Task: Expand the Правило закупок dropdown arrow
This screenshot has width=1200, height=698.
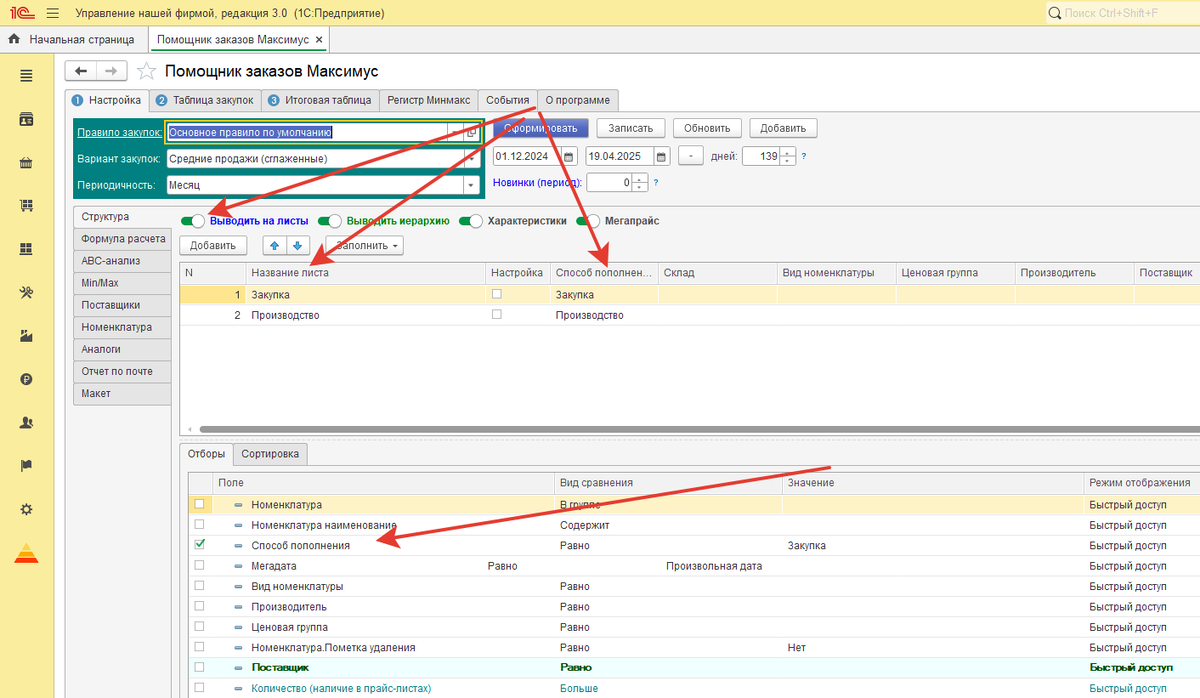Action: click(455, 132)
